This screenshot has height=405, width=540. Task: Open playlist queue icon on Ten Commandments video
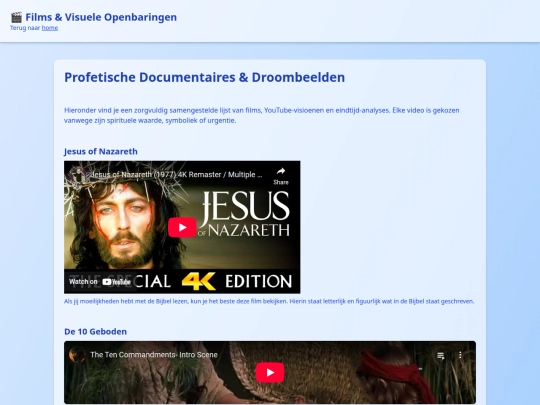click(440, 355)
